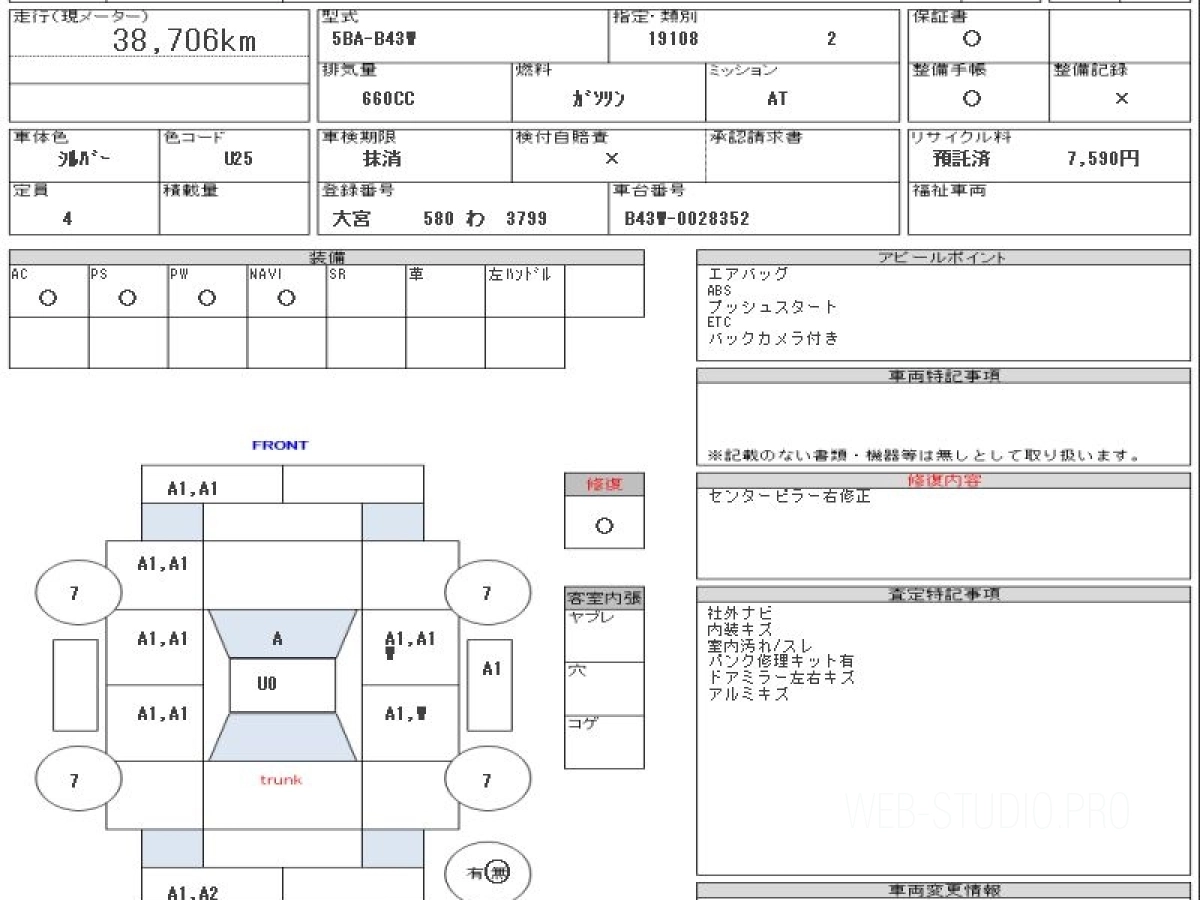Select registration number 大宮 580 わ 3799

[439, 218]
